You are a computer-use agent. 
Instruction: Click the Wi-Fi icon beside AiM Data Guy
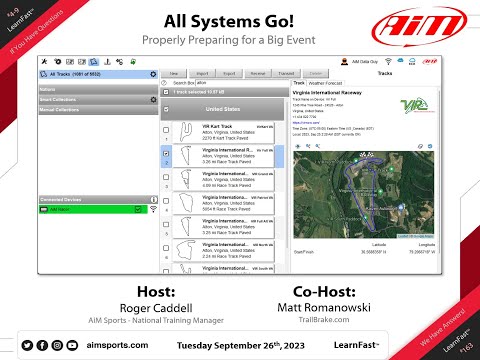point(388,61)
